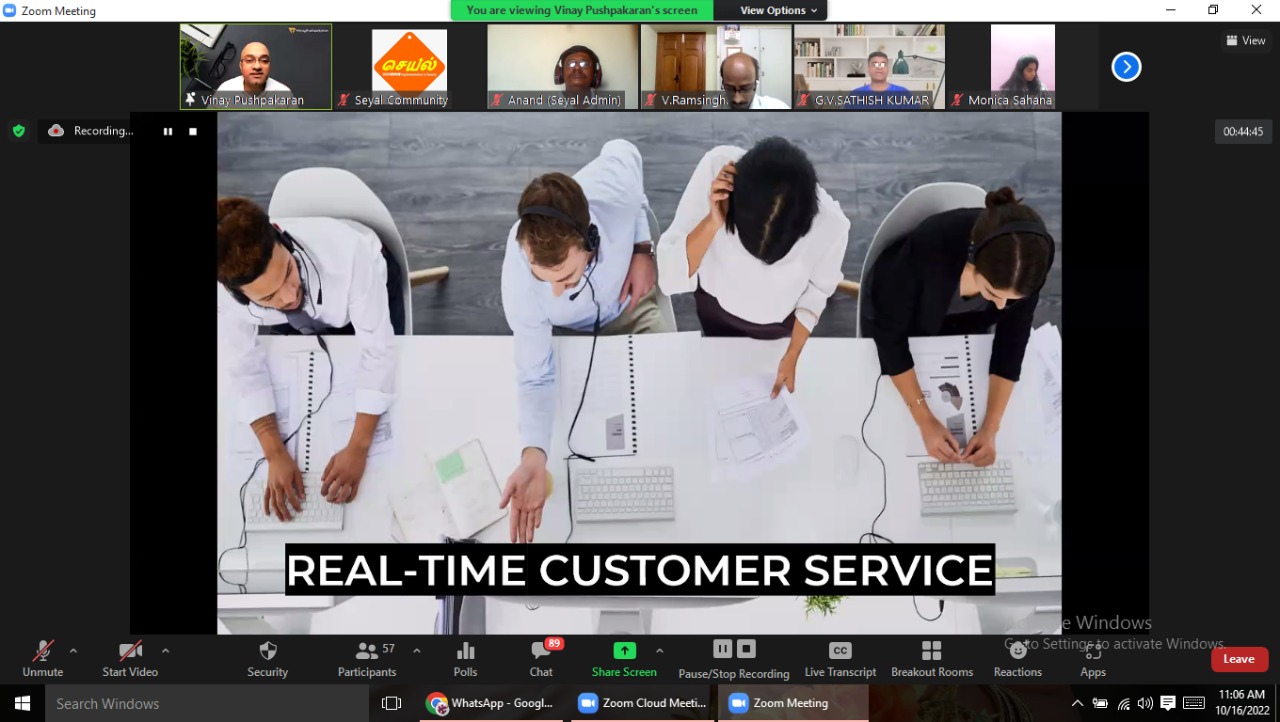Click the red Leave button

click(1239, 659)
